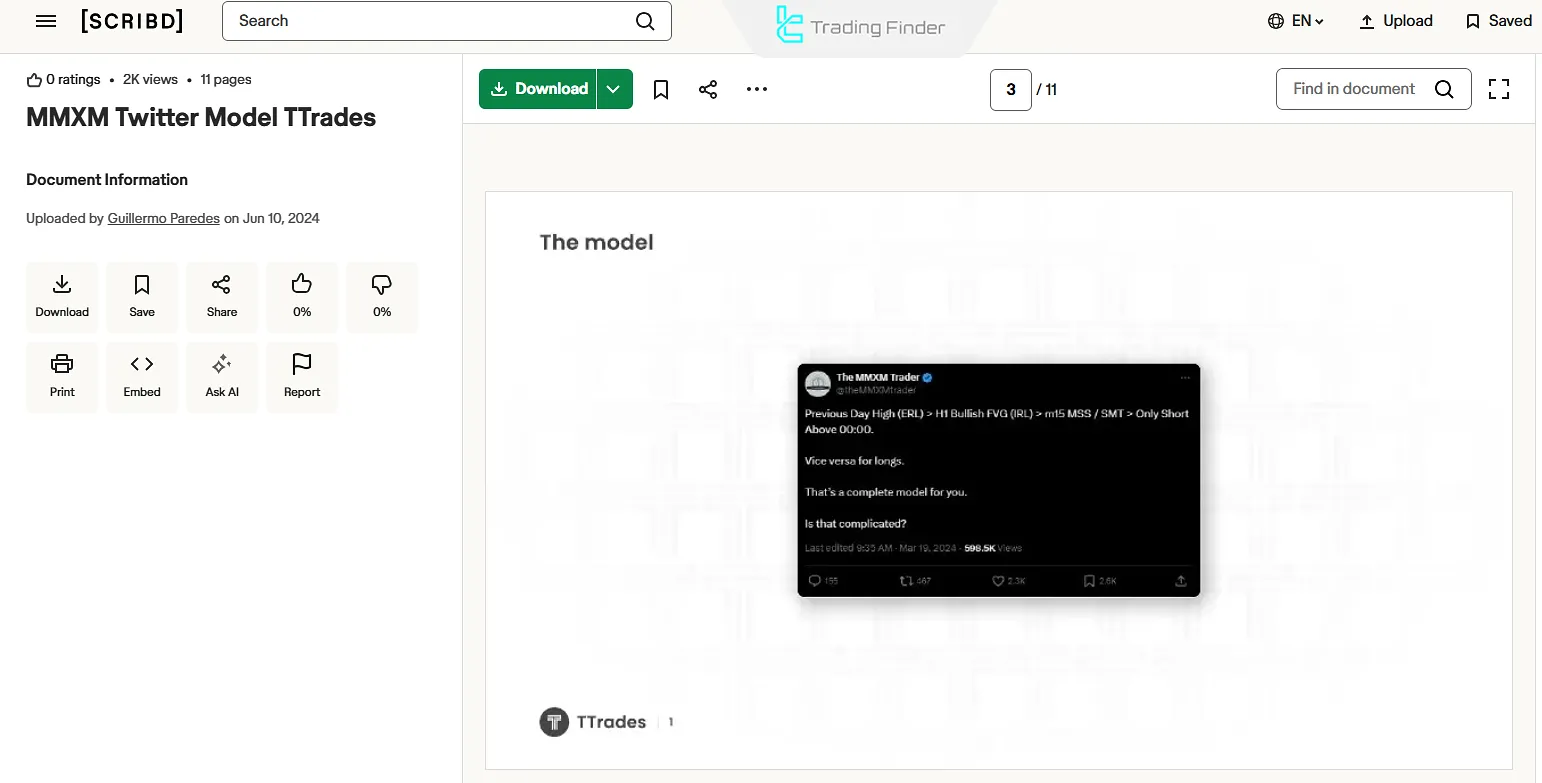This screenshot has width=1542, height=783.
Task: Open the hamburger navigation menu
Action: [46, 20]
